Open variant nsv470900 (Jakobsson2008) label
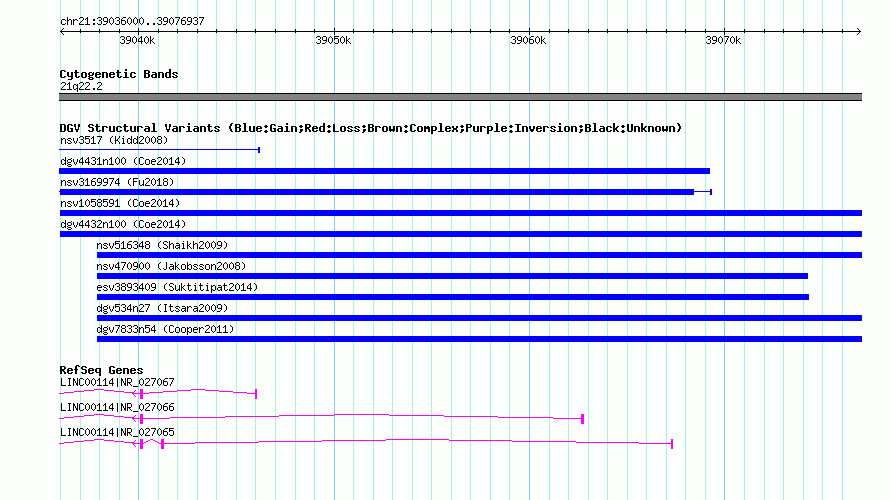The image size is (890, 500). pos(171,266)
